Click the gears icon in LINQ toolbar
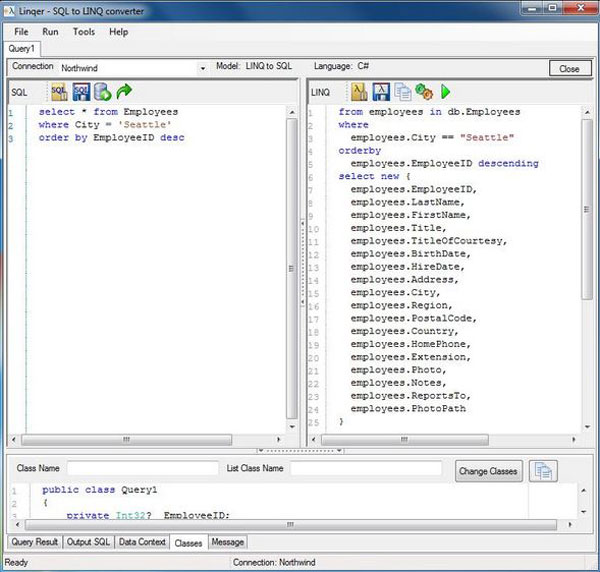This screenshot has width=600, height=572. point(423,92)
